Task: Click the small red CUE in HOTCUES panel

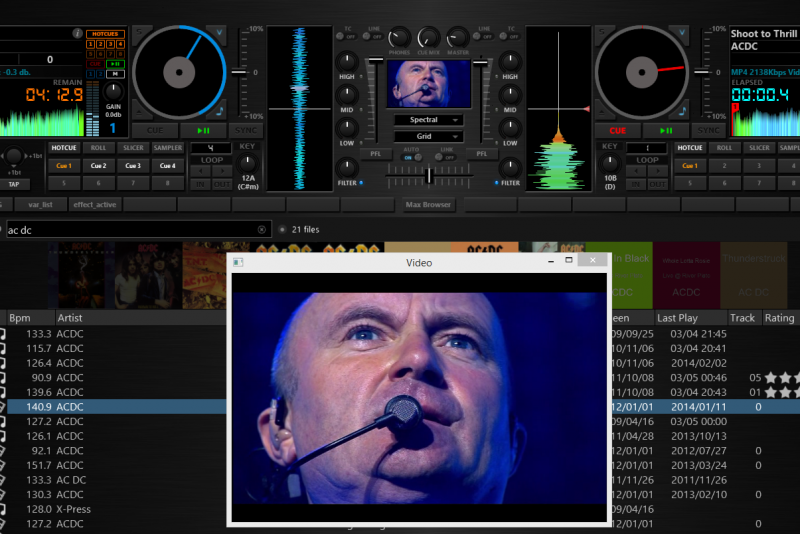Action: [x=95, y=64]
